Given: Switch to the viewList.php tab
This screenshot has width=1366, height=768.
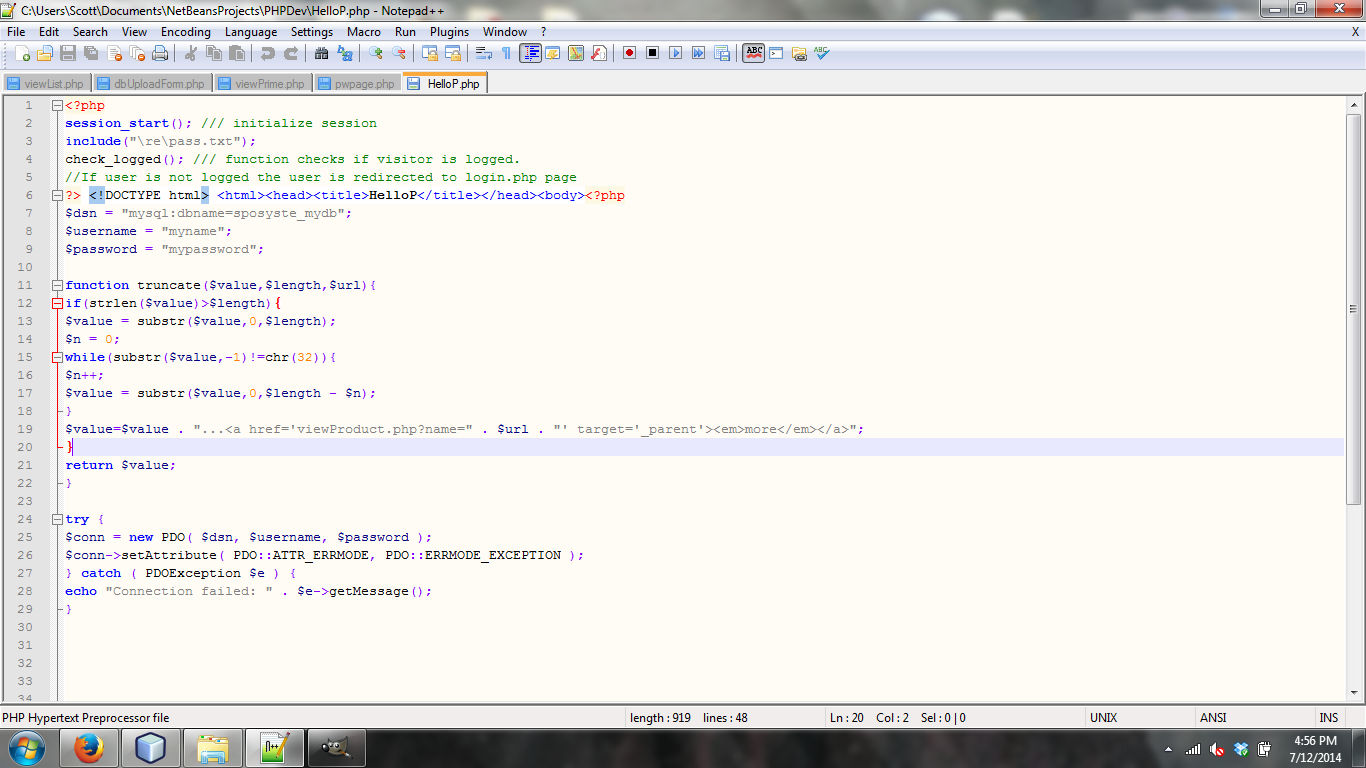Looking at the screenshot, I should pyautogui.click(x=47, y=84).
